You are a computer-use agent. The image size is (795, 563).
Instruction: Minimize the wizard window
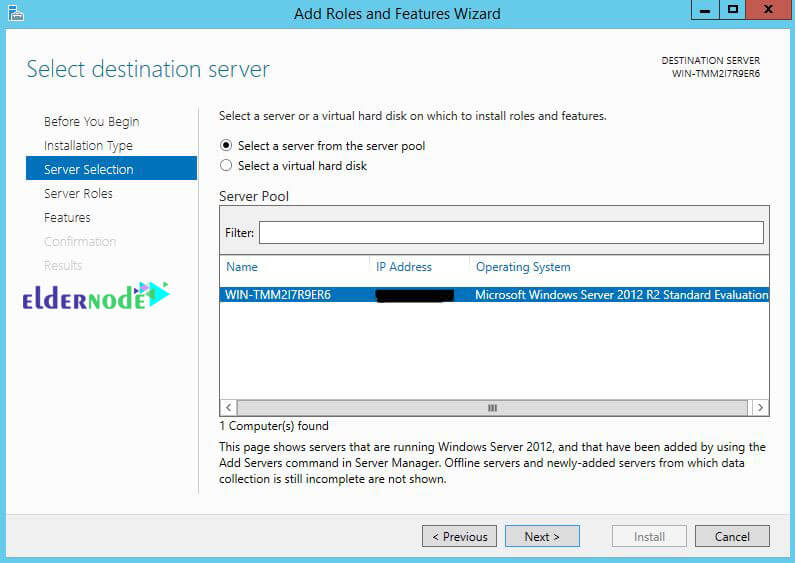coord(705,10)
